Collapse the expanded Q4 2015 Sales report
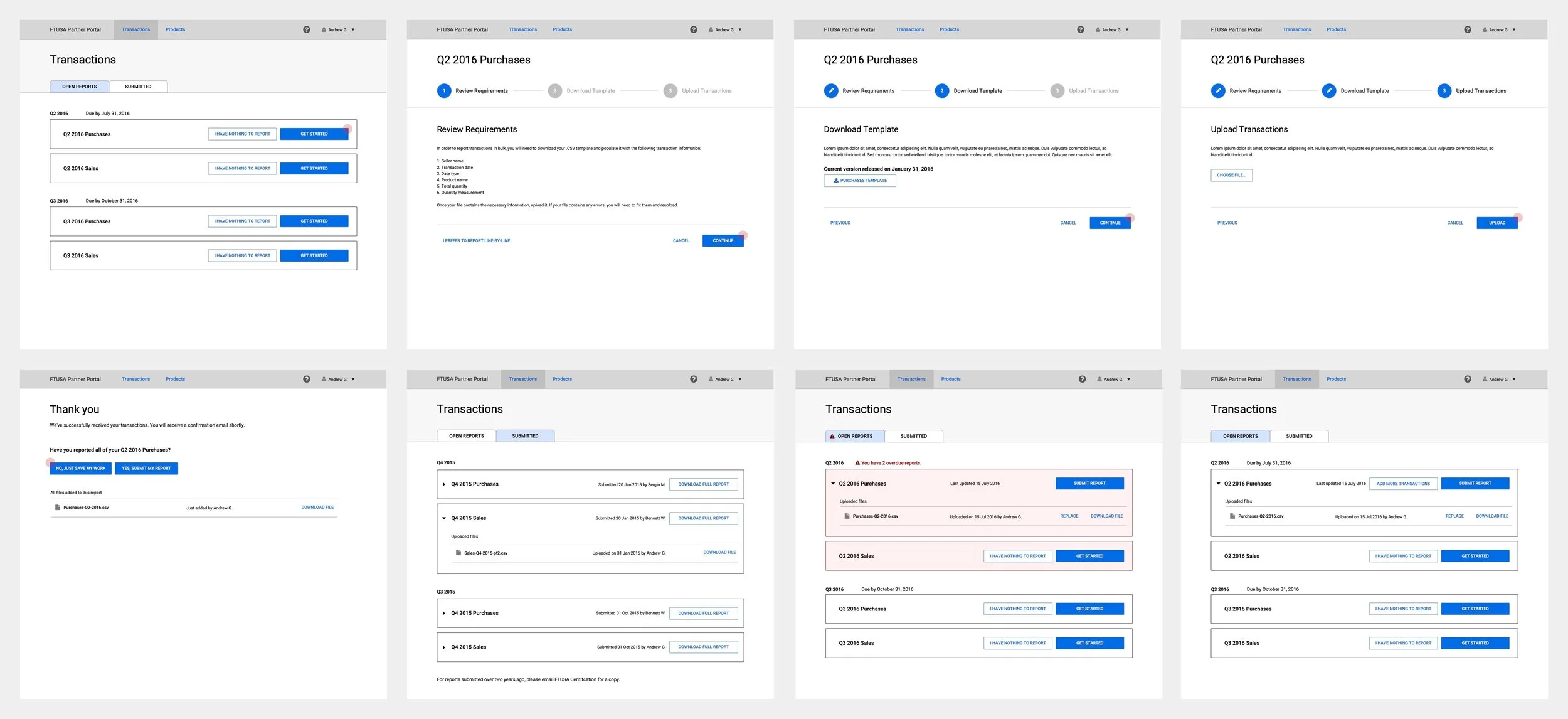1568x719 pixels. (444, 518)
